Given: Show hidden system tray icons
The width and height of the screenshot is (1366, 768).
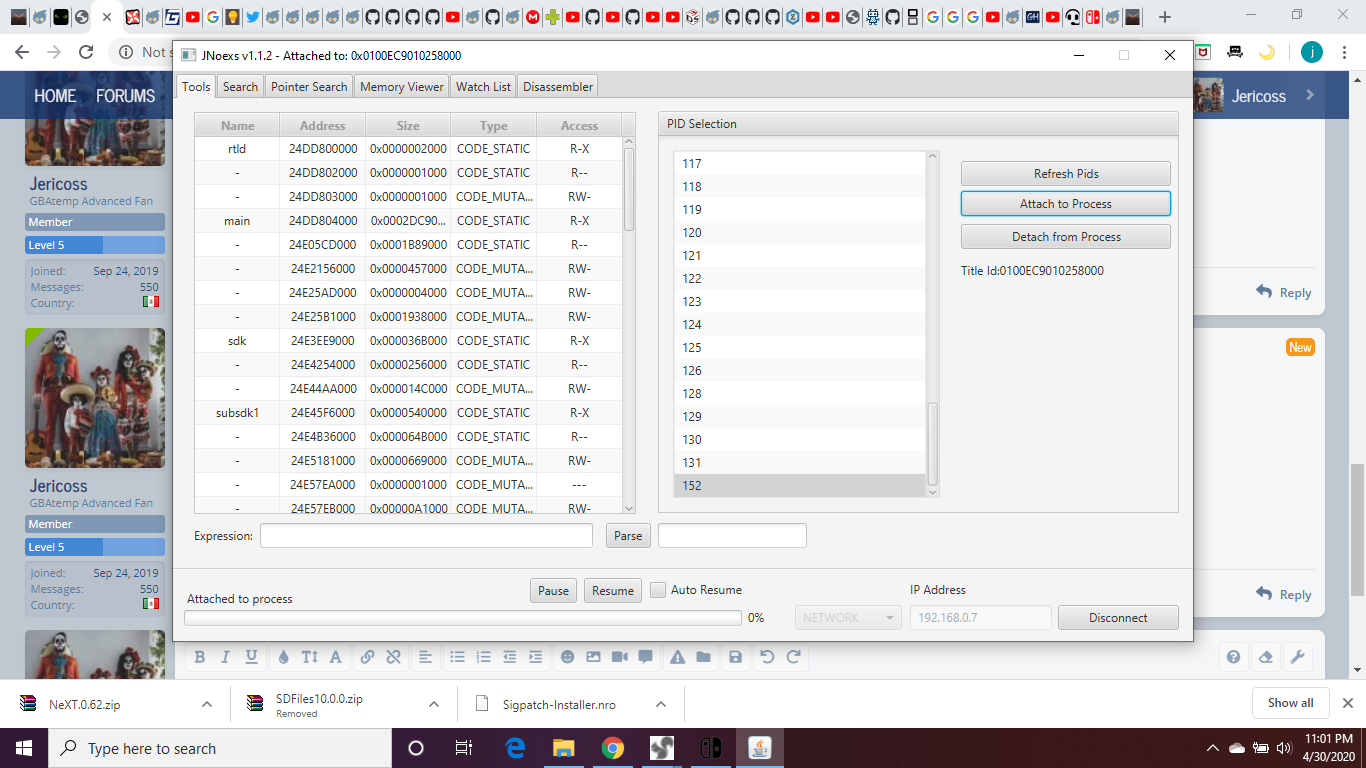Looking at the screenshot, I should click(1213, 748).
